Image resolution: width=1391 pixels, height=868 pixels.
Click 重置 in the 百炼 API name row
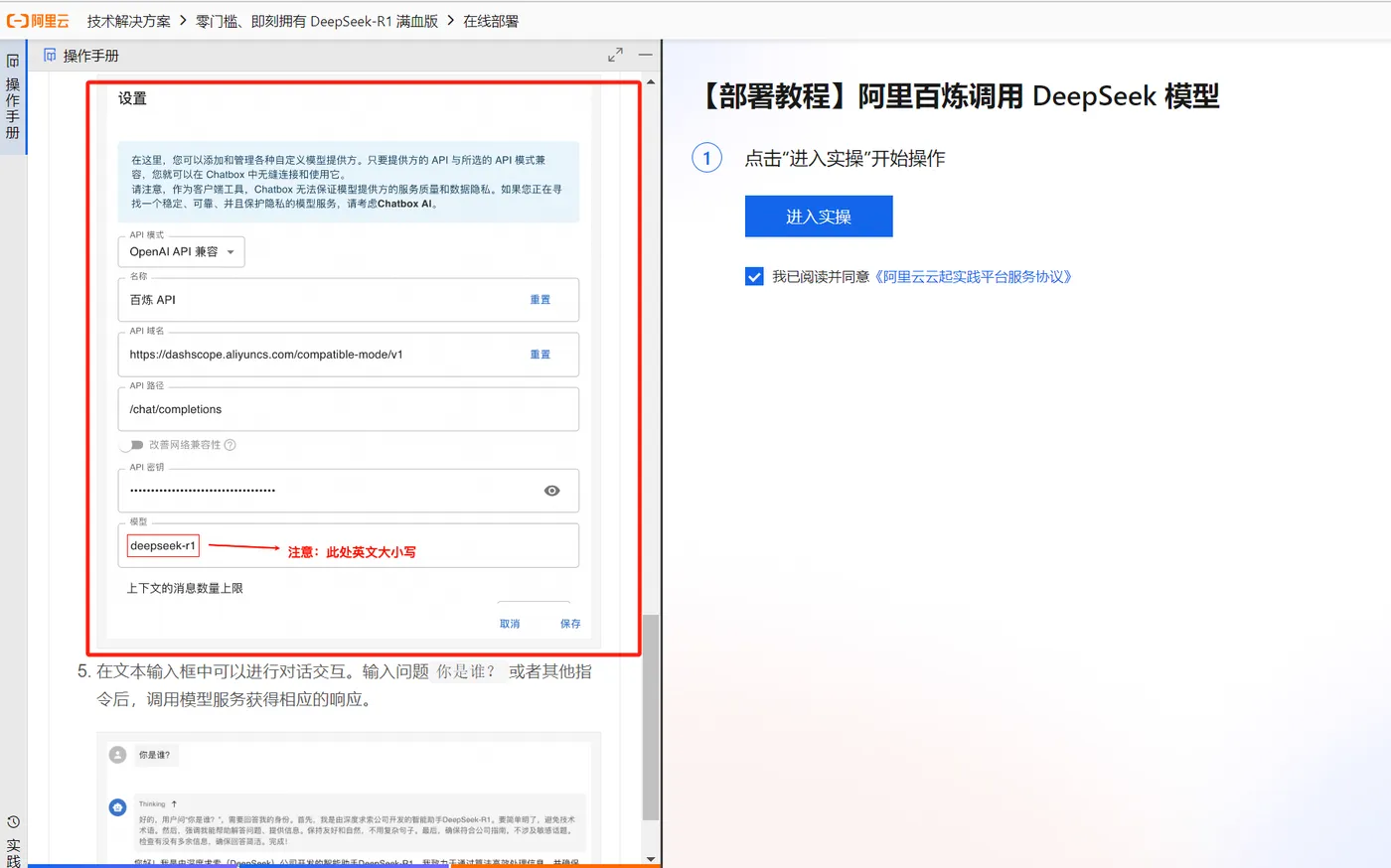pyautogui.click(x=540, y=300)
